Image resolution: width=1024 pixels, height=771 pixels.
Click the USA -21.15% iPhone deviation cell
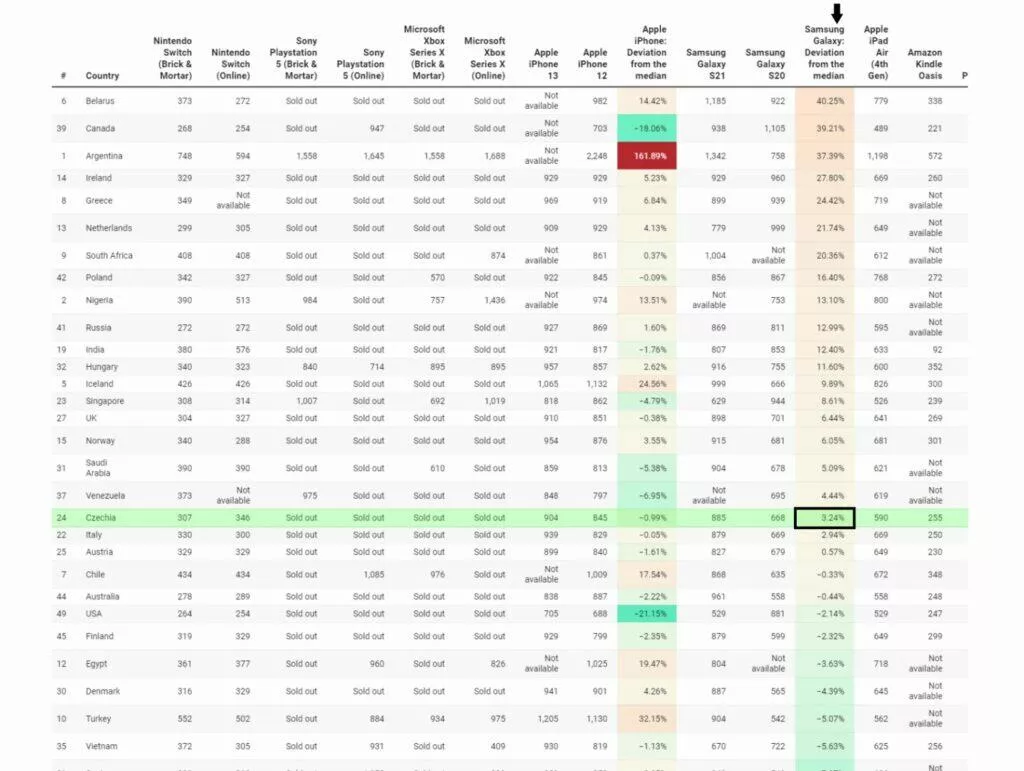647,614
